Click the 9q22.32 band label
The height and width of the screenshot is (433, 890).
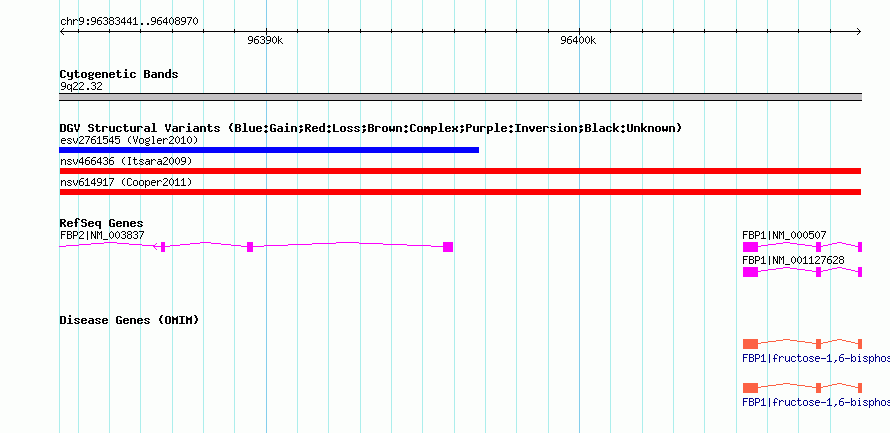click(81, 87)
